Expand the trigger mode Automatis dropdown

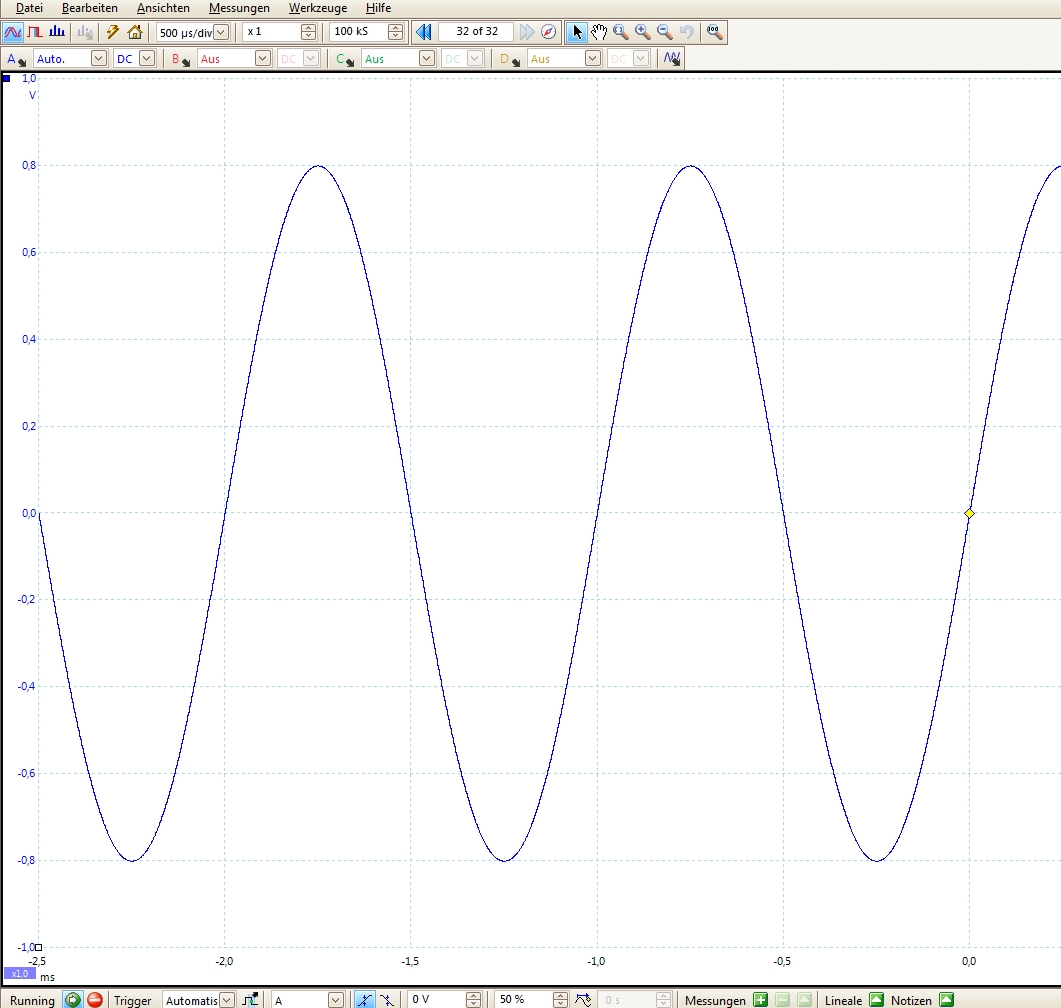pyautogui.click(x=226, y=1000)
